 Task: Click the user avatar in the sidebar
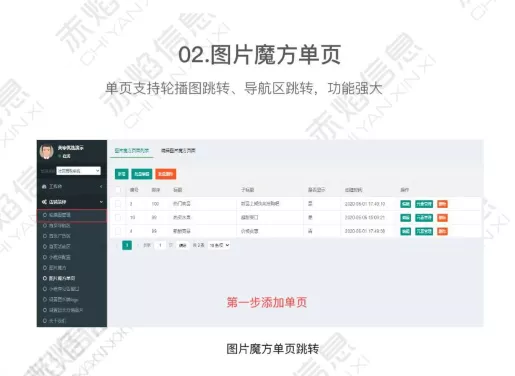point(47,152)
